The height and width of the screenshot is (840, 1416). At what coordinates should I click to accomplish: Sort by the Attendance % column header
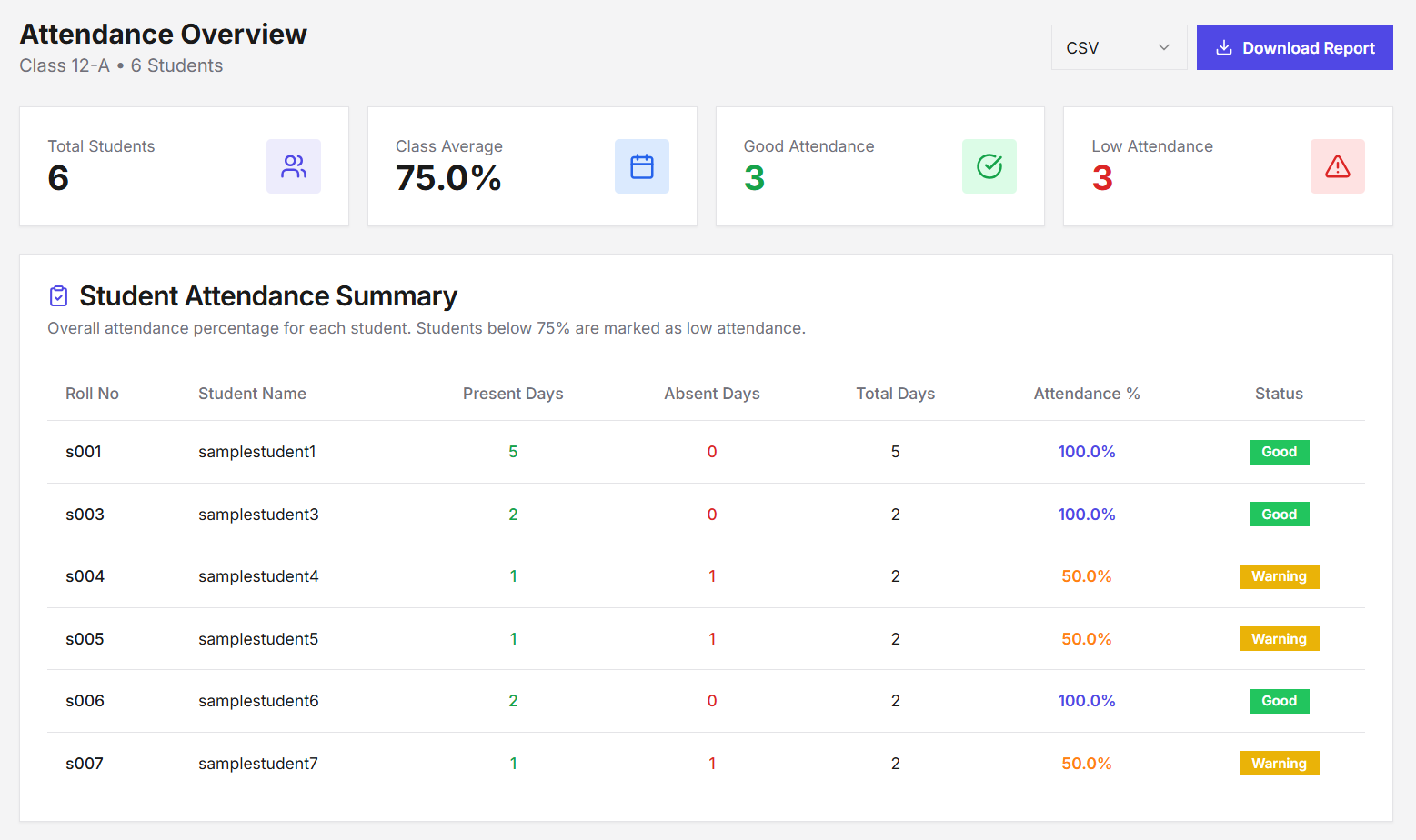[1087, 393]
